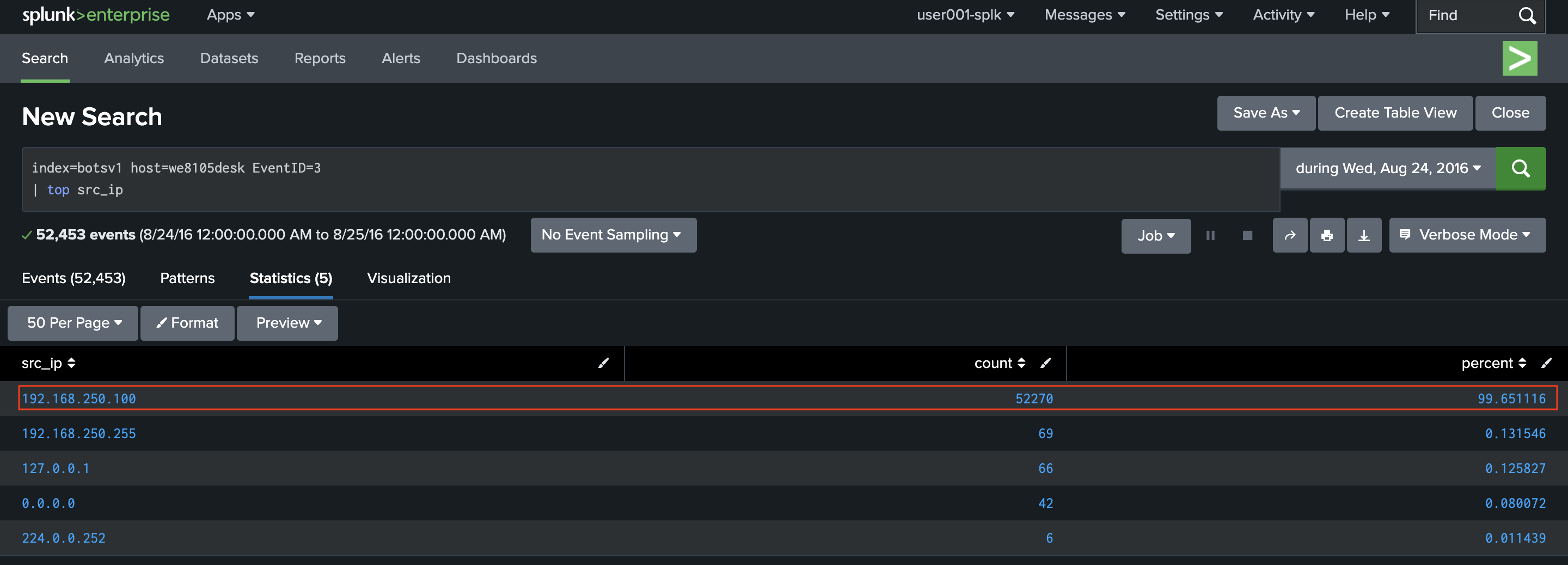Sort by percent column header
Image resolution: width=1568 pixels, height=565 pixels.
(x=1494, y=363)
